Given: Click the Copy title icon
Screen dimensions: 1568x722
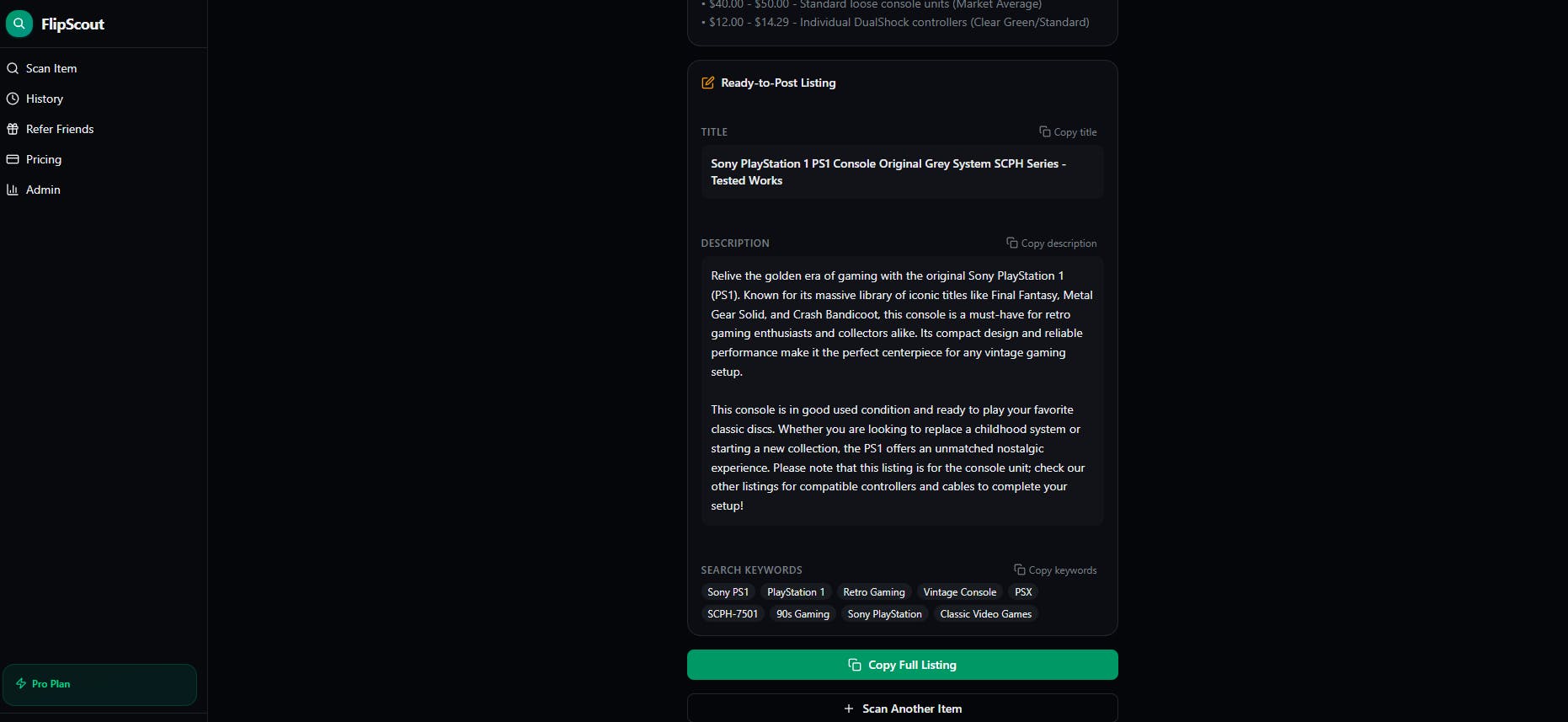Looking at the screenshot, I should click(x=1044, y=131).
